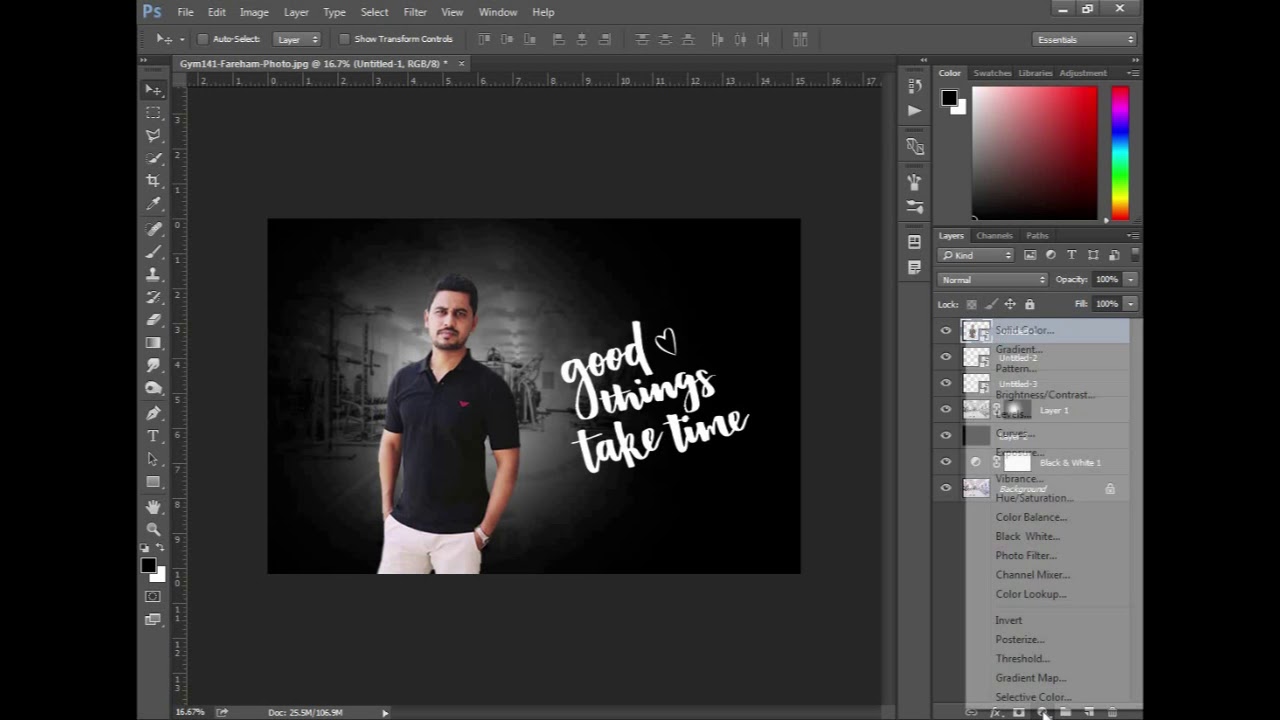The height and width of the screenshot is (720, 1280).
Task: Open the Kind layer filter dropdown
Action: (976, 255)
